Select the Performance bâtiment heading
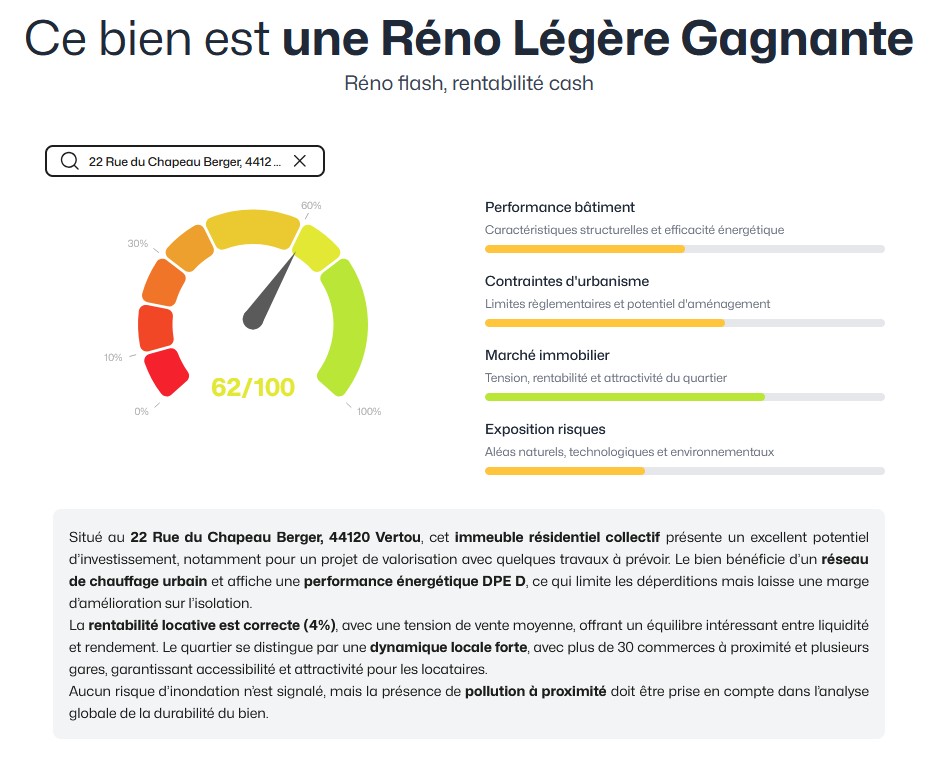Image resolution: width=940 pixels, height=762 pixels. [560, 207]
